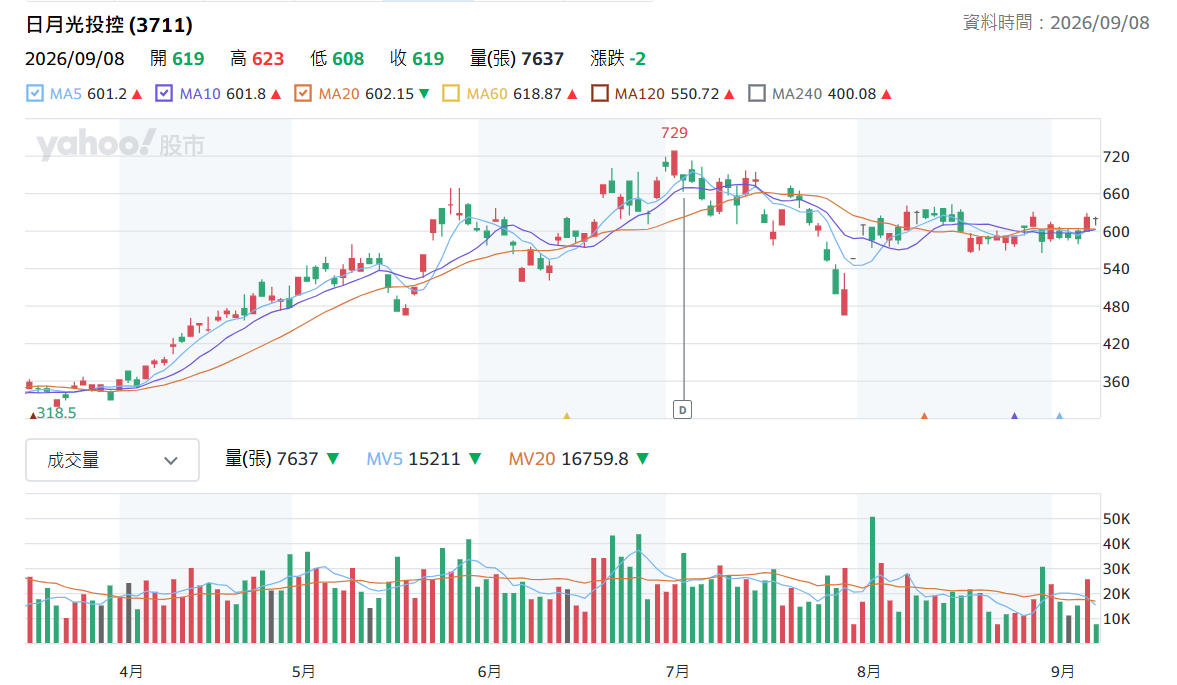The width and height of the screenshot is (1177, 685).
Task: Click the date 2026/09/08 beside the opening price
Action: [x=74, y=59]
